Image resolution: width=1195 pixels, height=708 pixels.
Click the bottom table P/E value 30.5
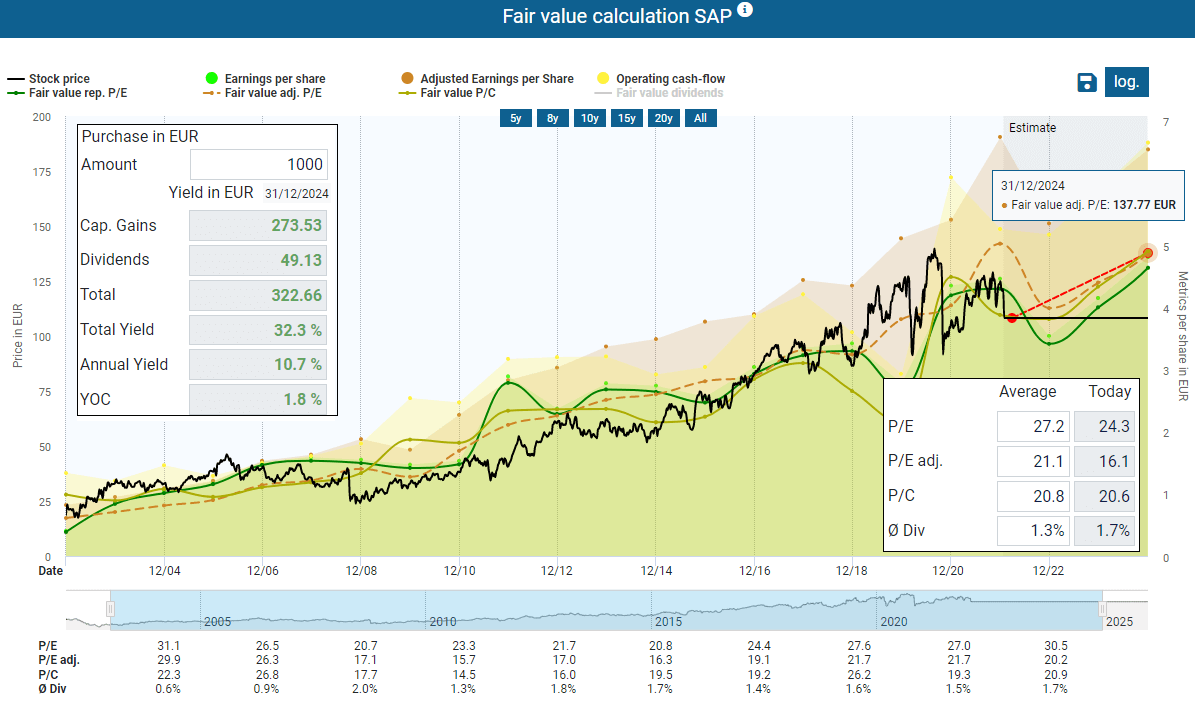point(1056,646)
